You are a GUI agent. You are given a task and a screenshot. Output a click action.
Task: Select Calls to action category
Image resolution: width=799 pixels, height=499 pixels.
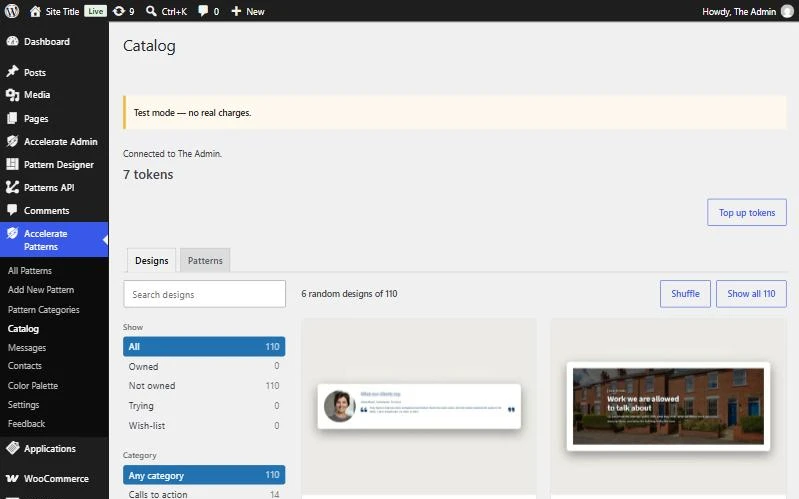tap(204, 494)
